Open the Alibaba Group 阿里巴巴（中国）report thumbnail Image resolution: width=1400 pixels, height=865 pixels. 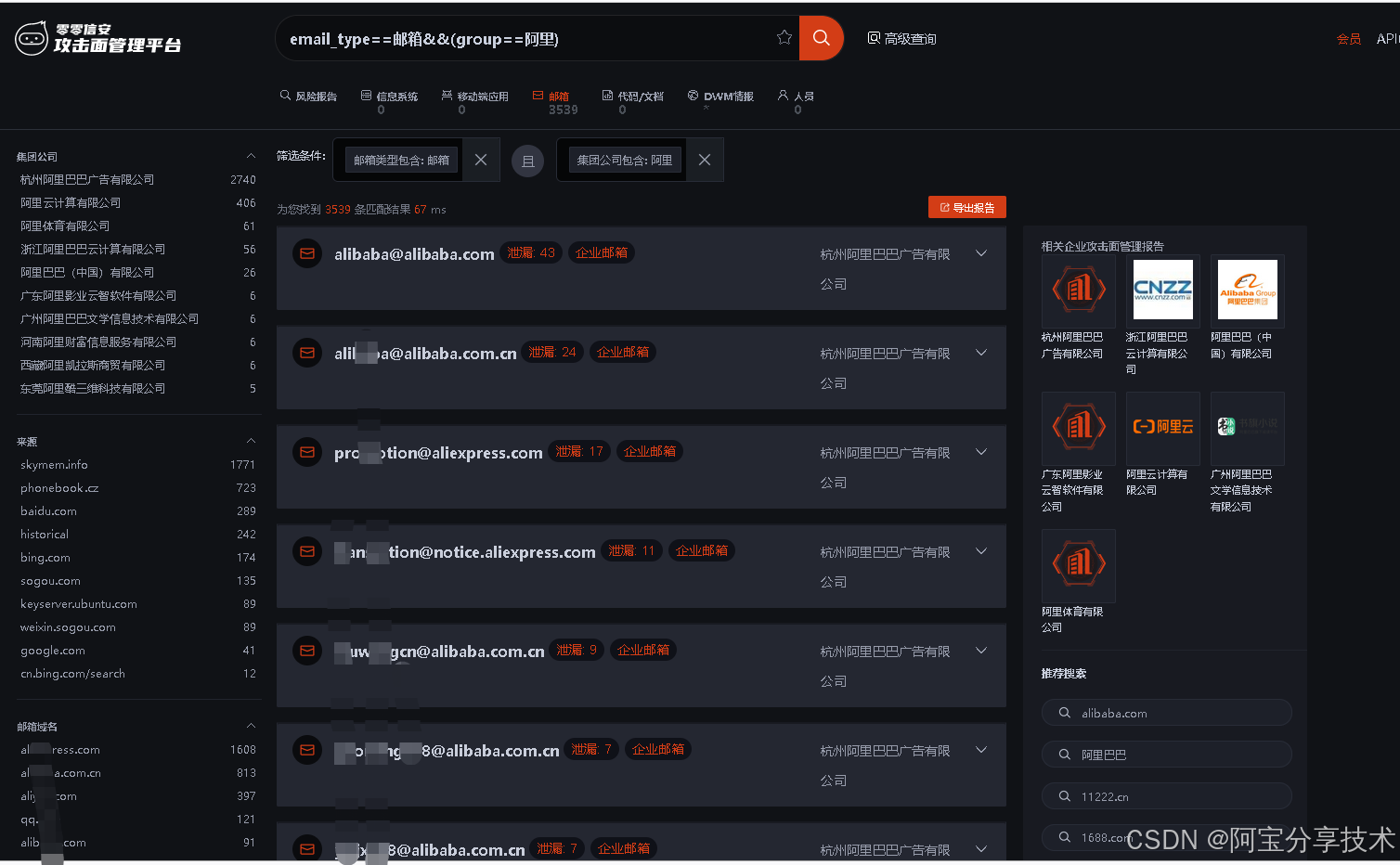tap(1247, 290)
